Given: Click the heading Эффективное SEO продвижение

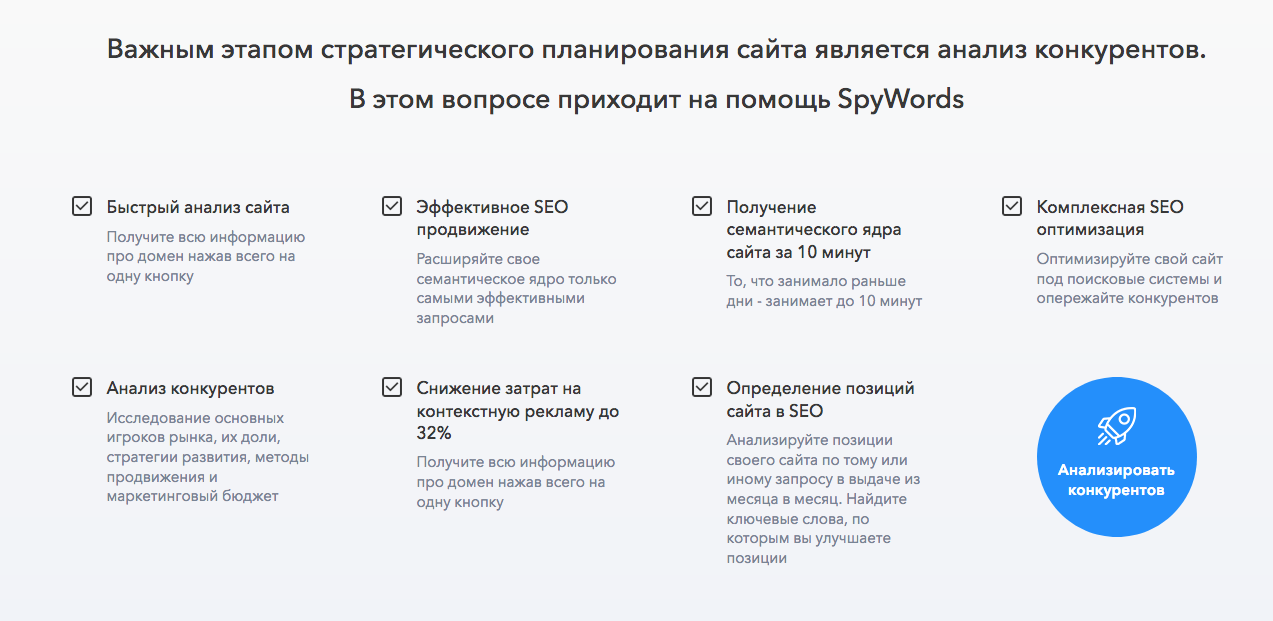Looking at the screenshot, I should pyautogui.click(x=492, y=219).
